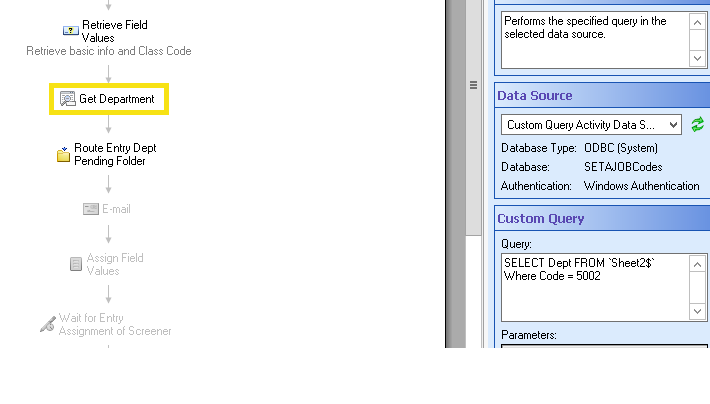Click the E-mail activity icon
Screen dimensions: 710x404
(x=91, y=209)
